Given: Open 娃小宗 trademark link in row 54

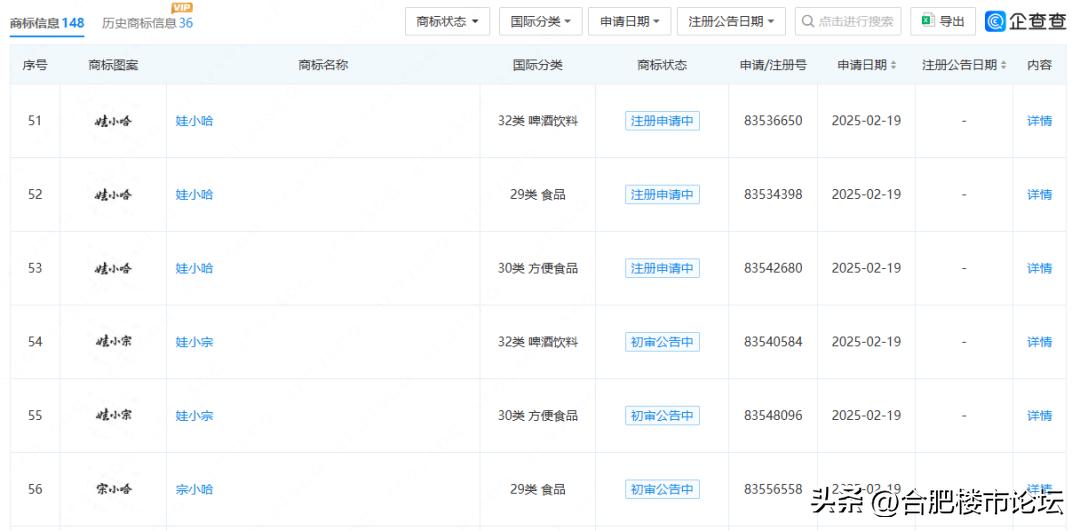Looking at the screenshot, I should click(x=194, y=342).
